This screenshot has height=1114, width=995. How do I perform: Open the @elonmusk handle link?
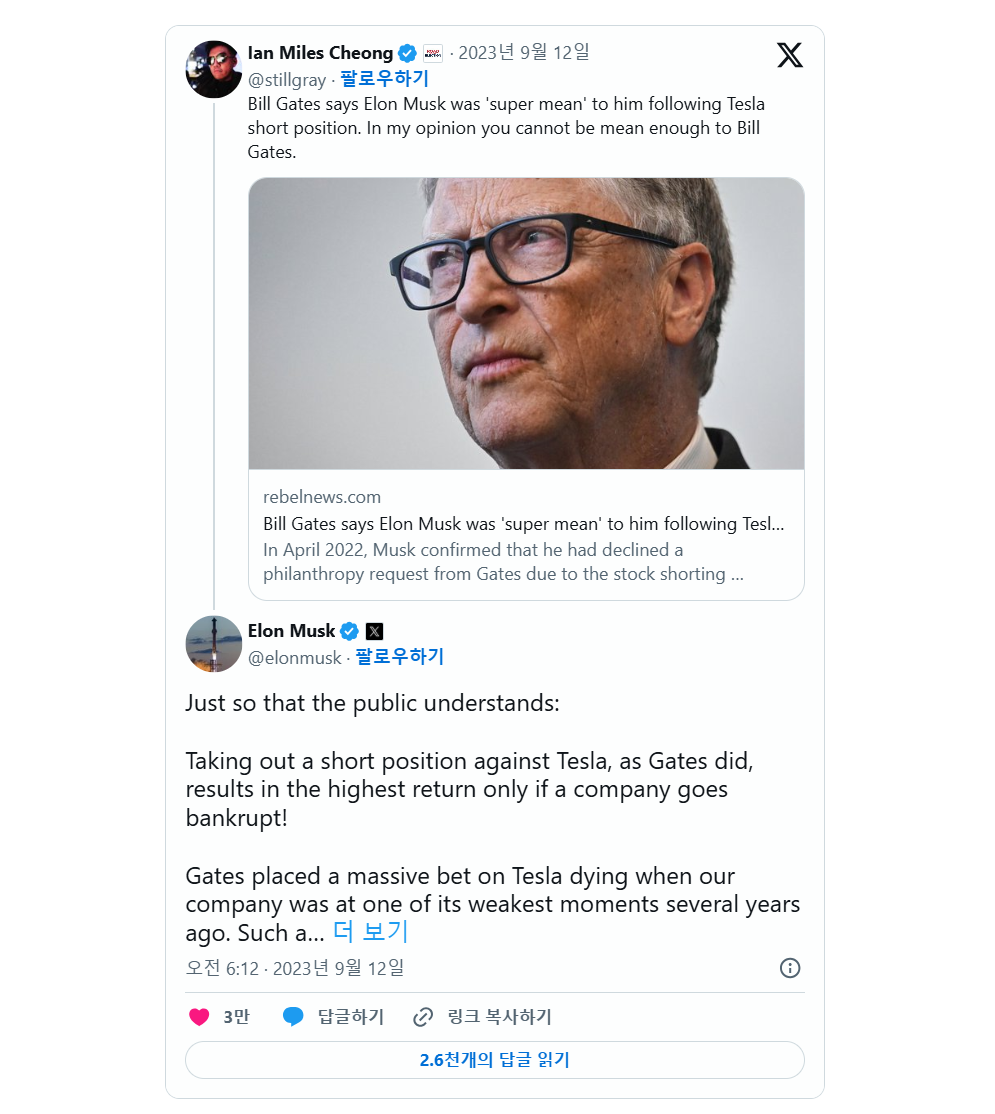coord(295,657)
